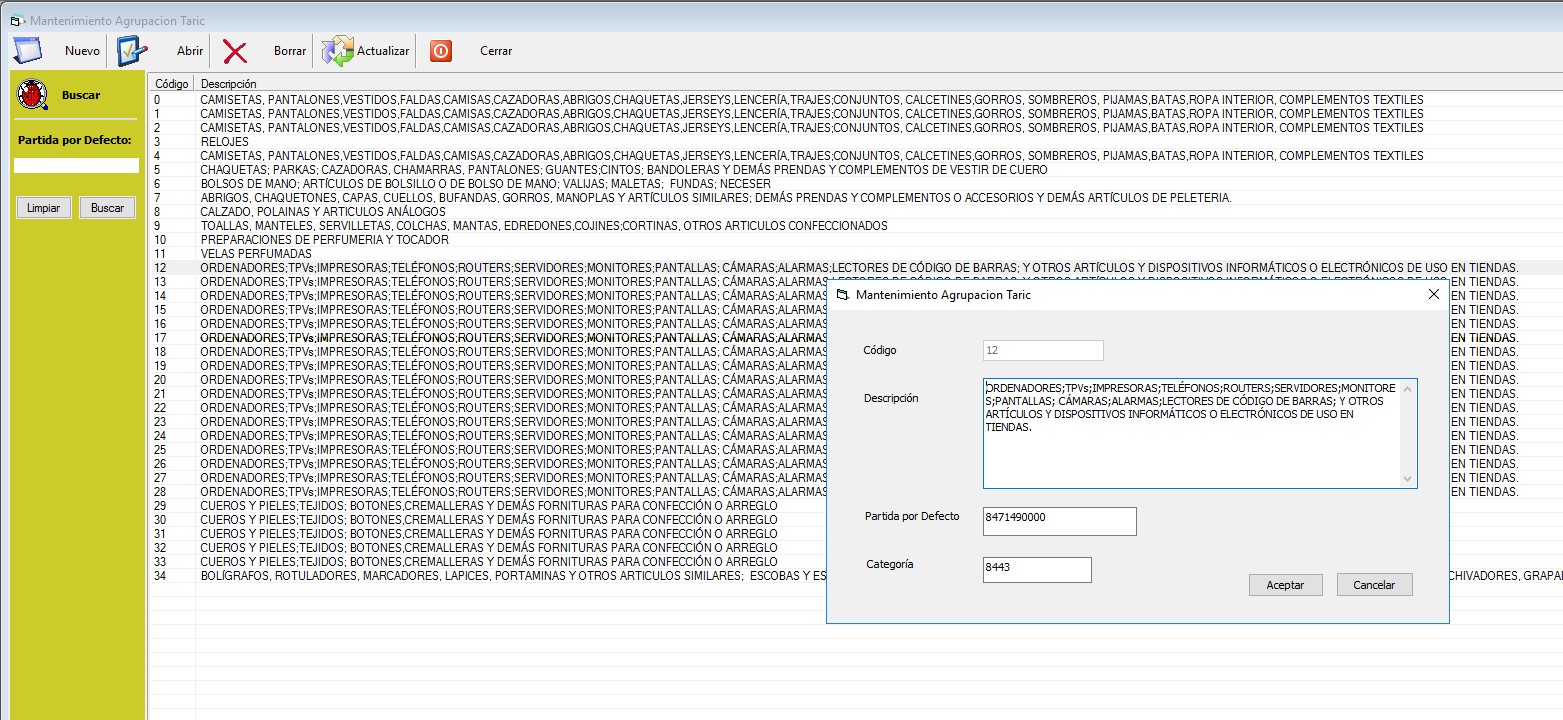
Task: Click the Categoría field containing 8443
Action: point(1037,569)
